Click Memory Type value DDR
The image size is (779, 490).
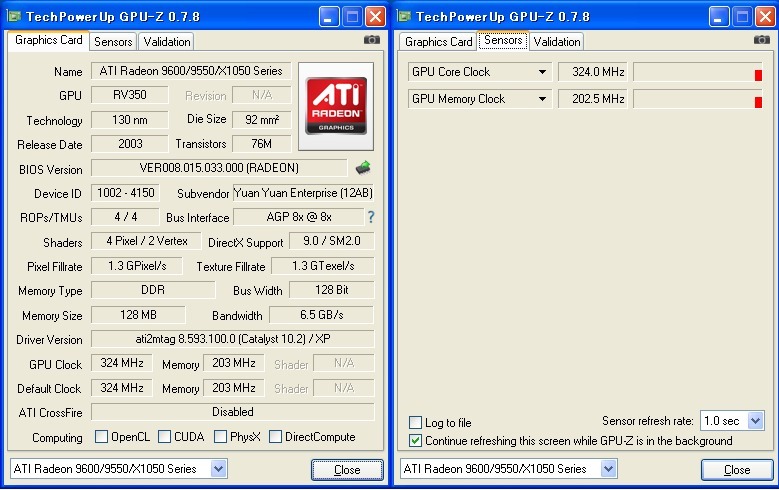tap(153, 290)
